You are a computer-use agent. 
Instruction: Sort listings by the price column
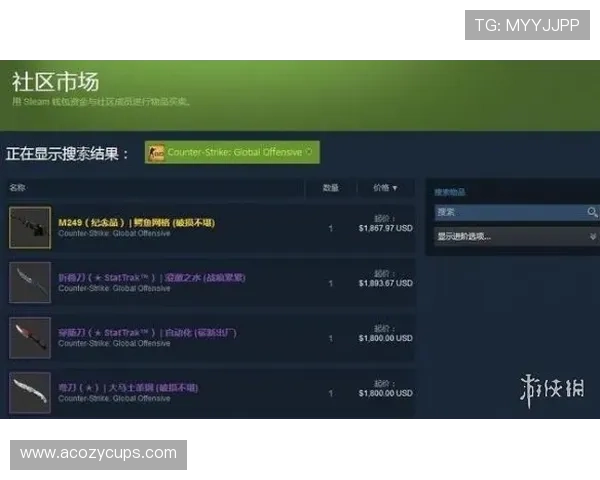coord(385,188)
